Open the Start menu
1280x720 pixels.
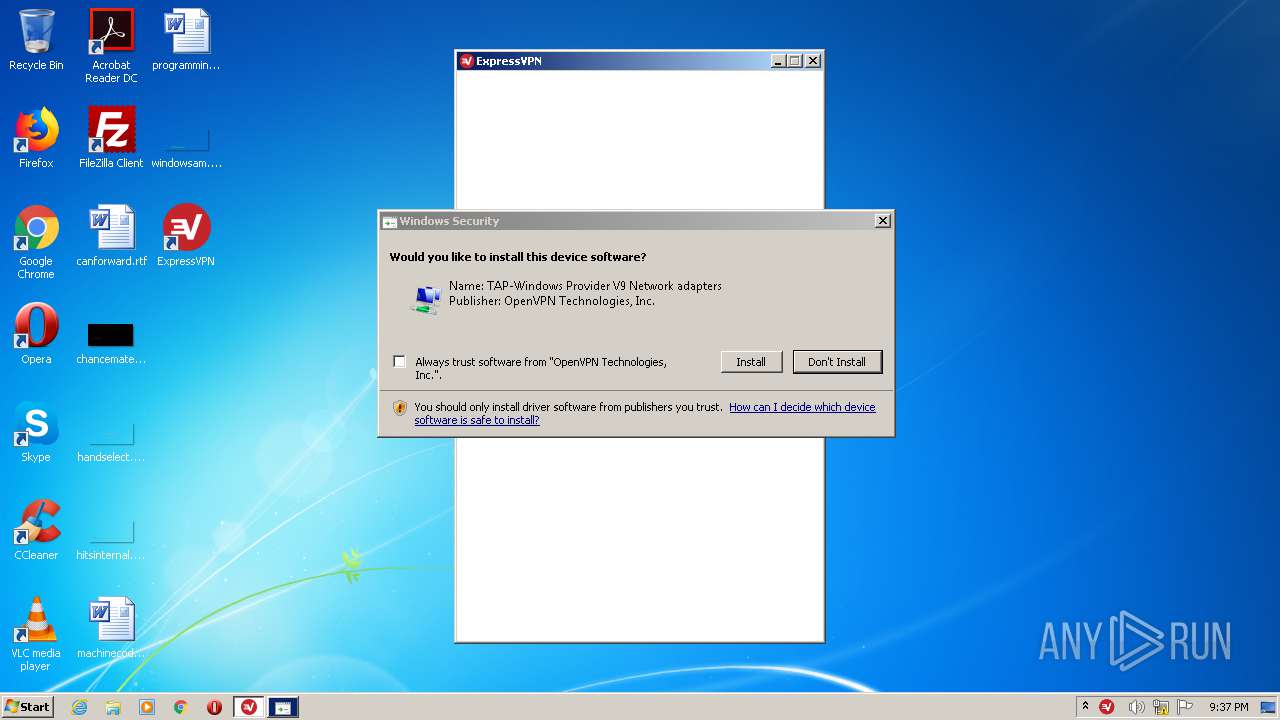point(28,706)
